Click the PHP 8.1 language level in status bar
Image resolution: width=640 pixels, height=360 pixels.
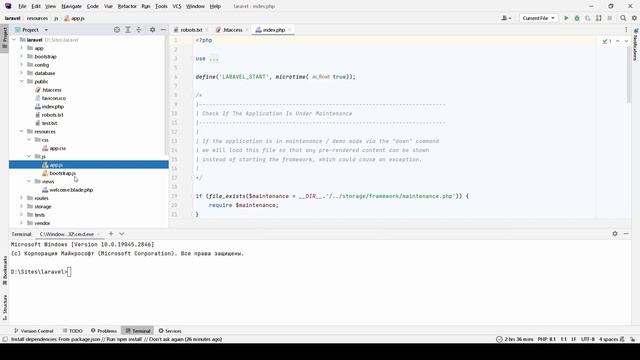point(547,339)
